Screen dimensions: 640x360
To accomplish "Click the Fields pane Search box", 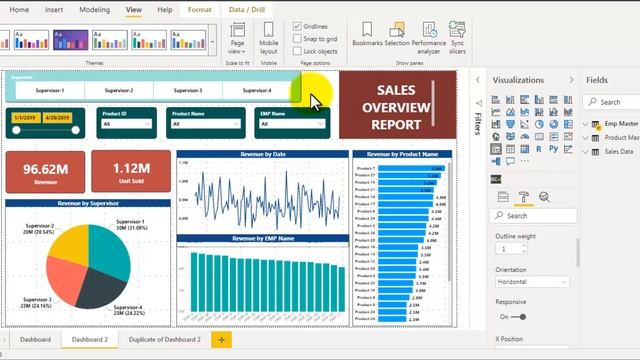I will click(x=612, y=102).
